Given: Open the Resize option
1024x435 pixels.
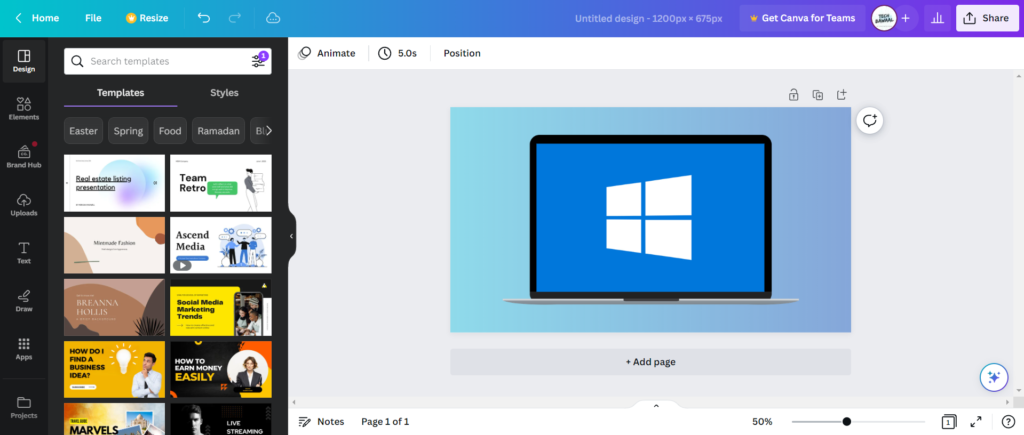Looking at the screenshot, I should point(147,18).
